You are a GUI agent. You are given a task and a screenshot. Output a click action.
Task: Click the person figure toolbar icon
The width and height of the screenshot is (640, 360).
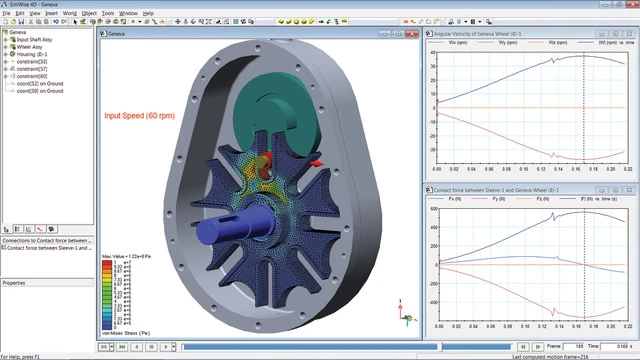(451, 22)
